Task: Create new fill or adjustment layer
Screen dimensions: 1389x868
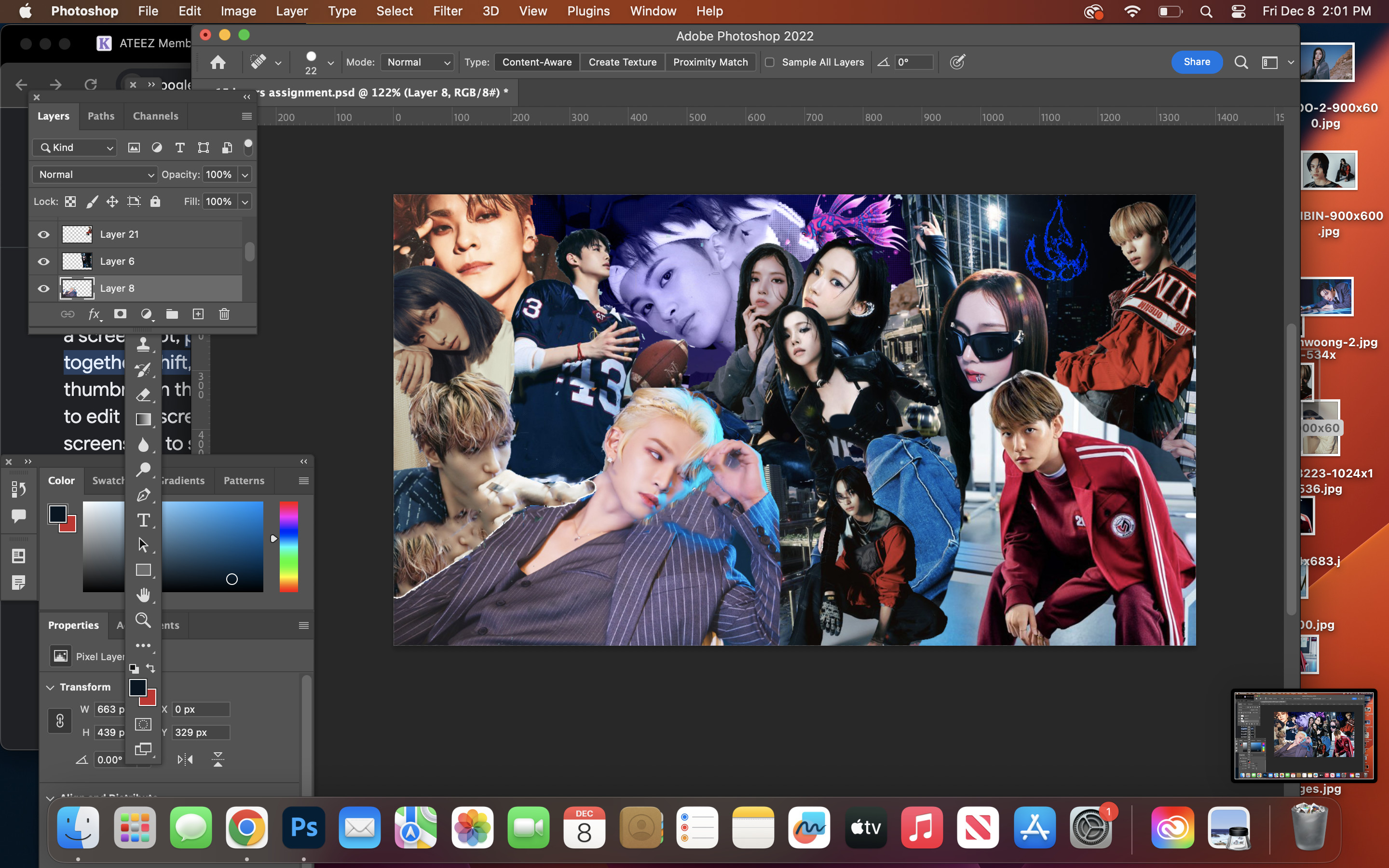Action: [x=146, y=314]
